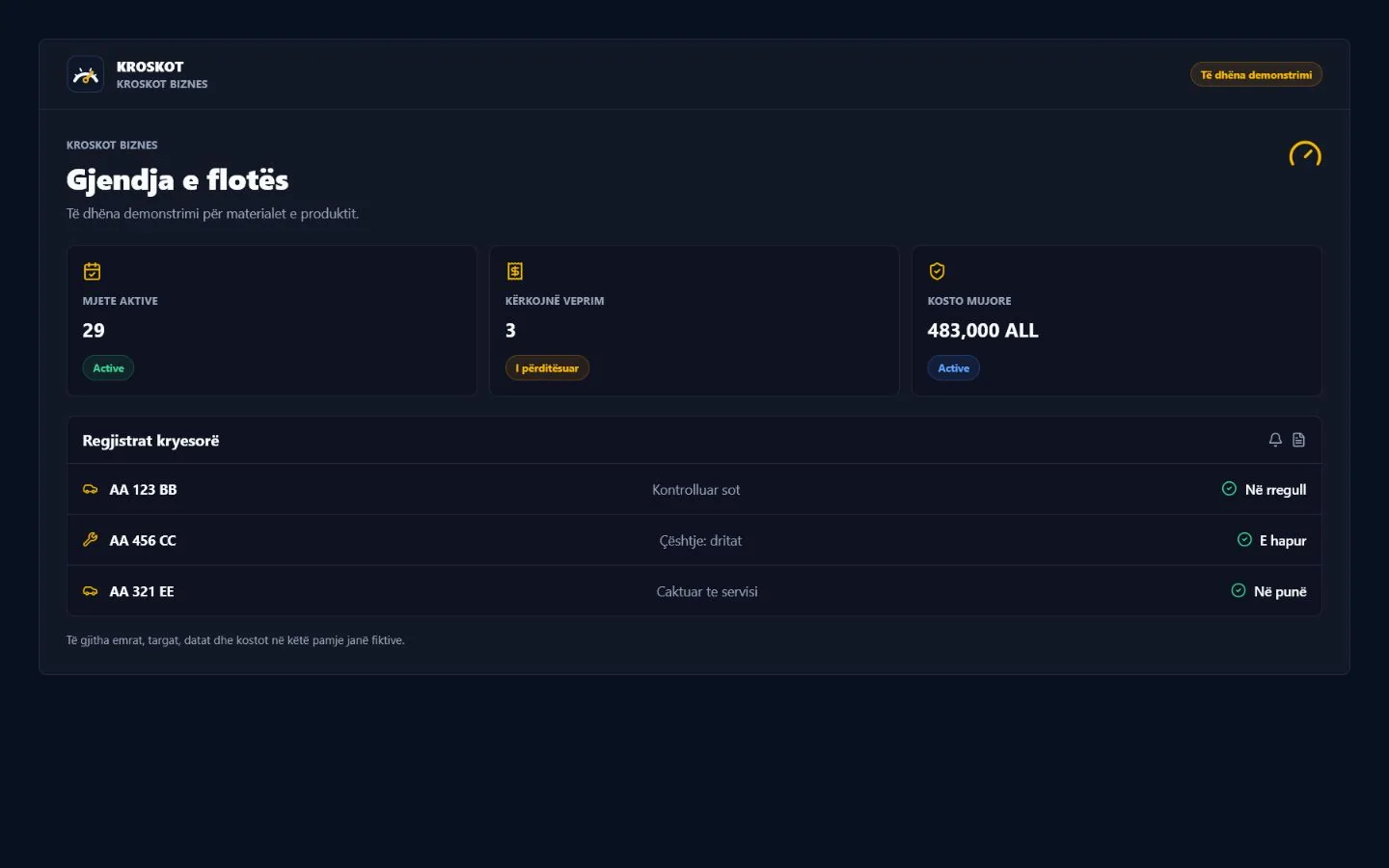Screen dimensions: 1389x868
Task: Open the bell notifications icon
Action: (x=1275, y=440)
